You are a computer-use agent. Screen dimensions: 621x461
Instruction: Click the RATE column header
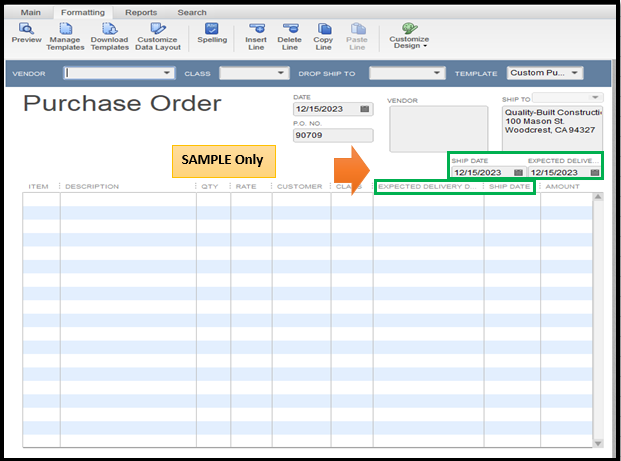pos(246,187)
